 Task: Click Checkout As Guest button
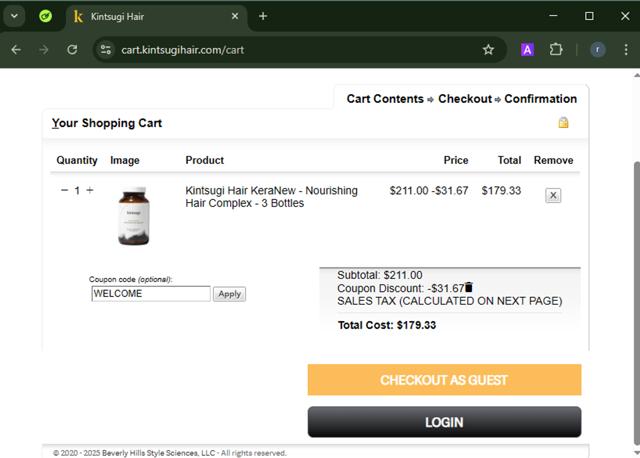point(444,380)
